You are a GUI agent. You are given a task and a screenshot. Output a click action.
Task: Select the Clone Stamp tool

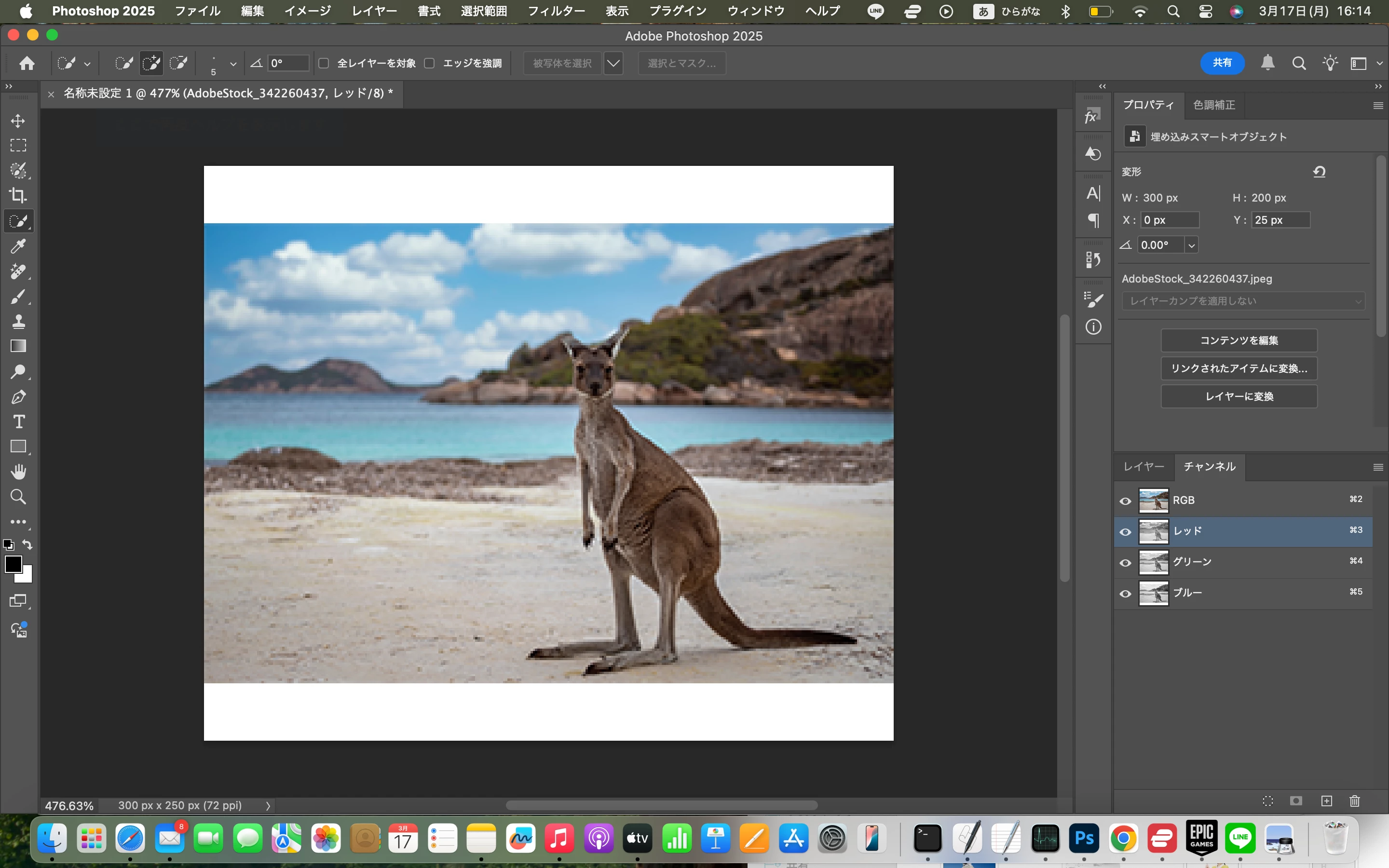(x=18, y=321)
